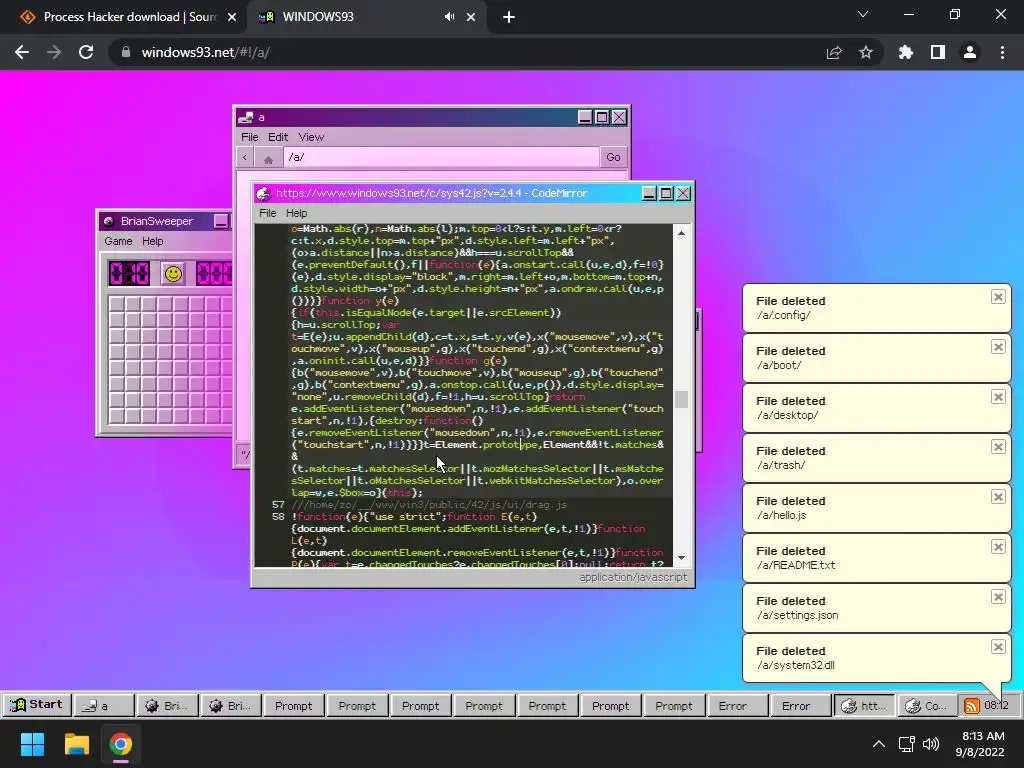Expand the system tray hidden icons chevron

pyautogui.click(x=879, y=744)
